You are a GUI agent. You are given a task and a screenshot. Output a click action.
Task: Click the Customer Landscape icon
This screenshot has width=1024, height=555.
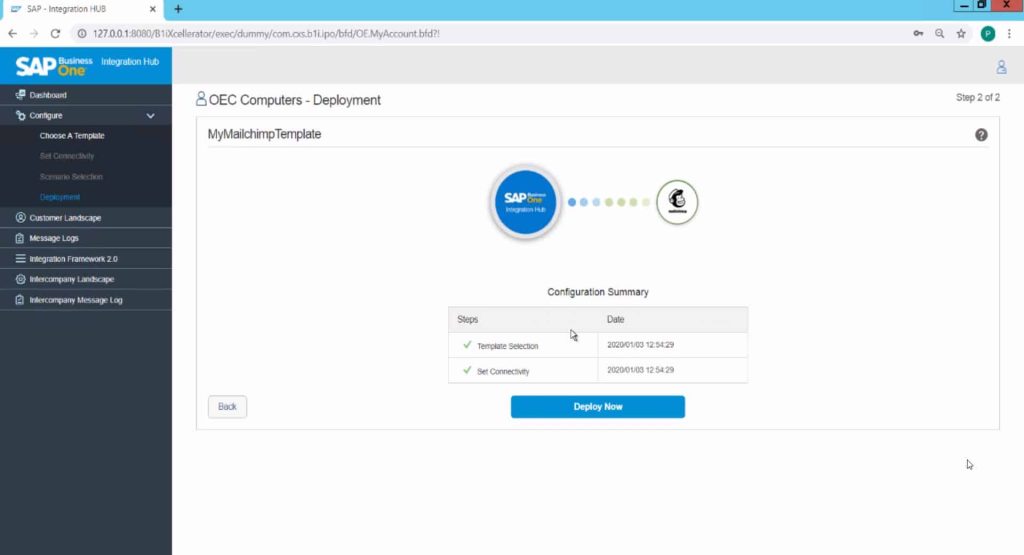(20, 217)
